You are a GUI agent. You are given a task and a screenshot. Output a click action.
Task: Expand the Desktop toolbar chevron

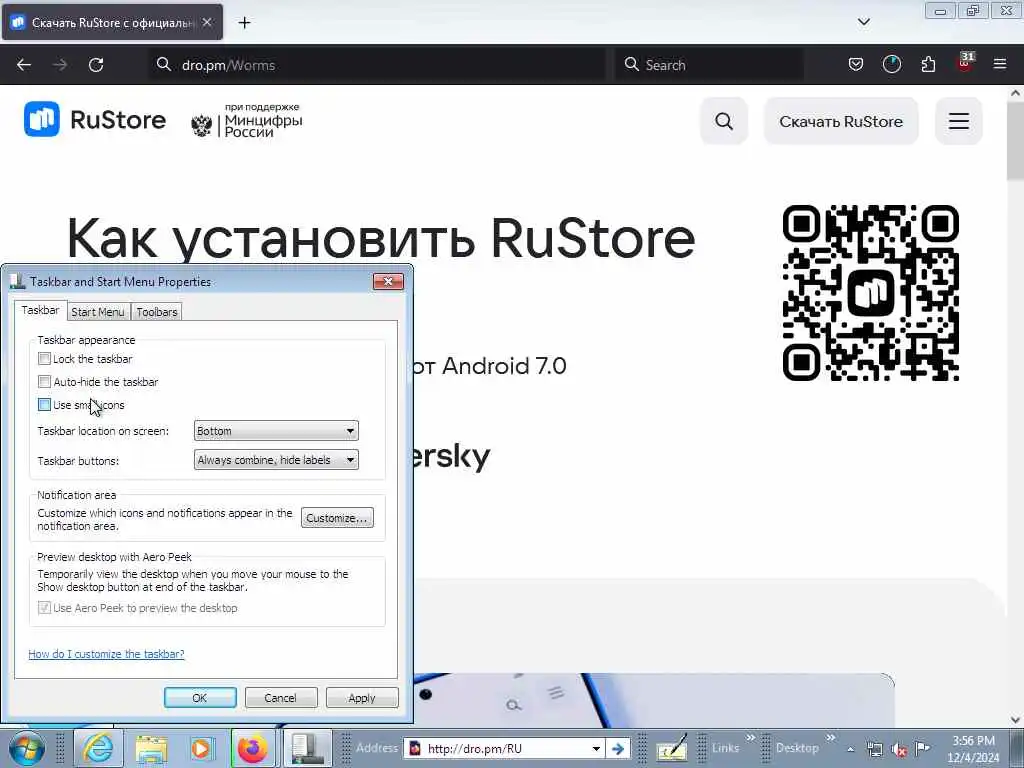(831, 739)
